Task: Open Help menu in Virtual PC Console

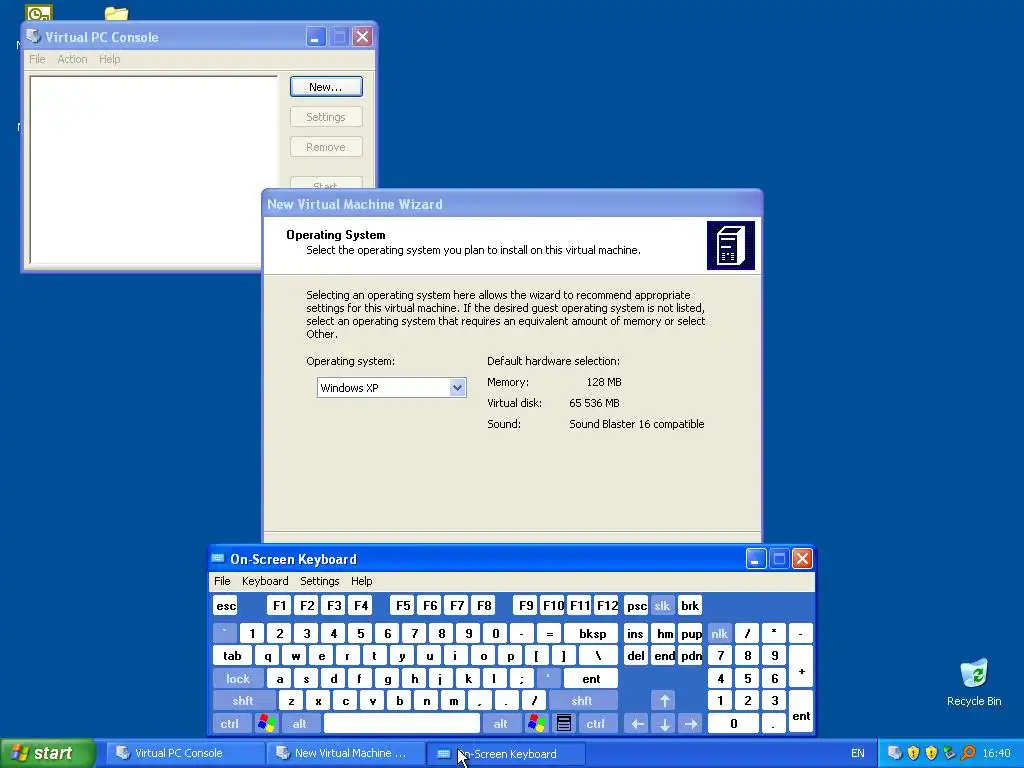Action: click(110, 59)
